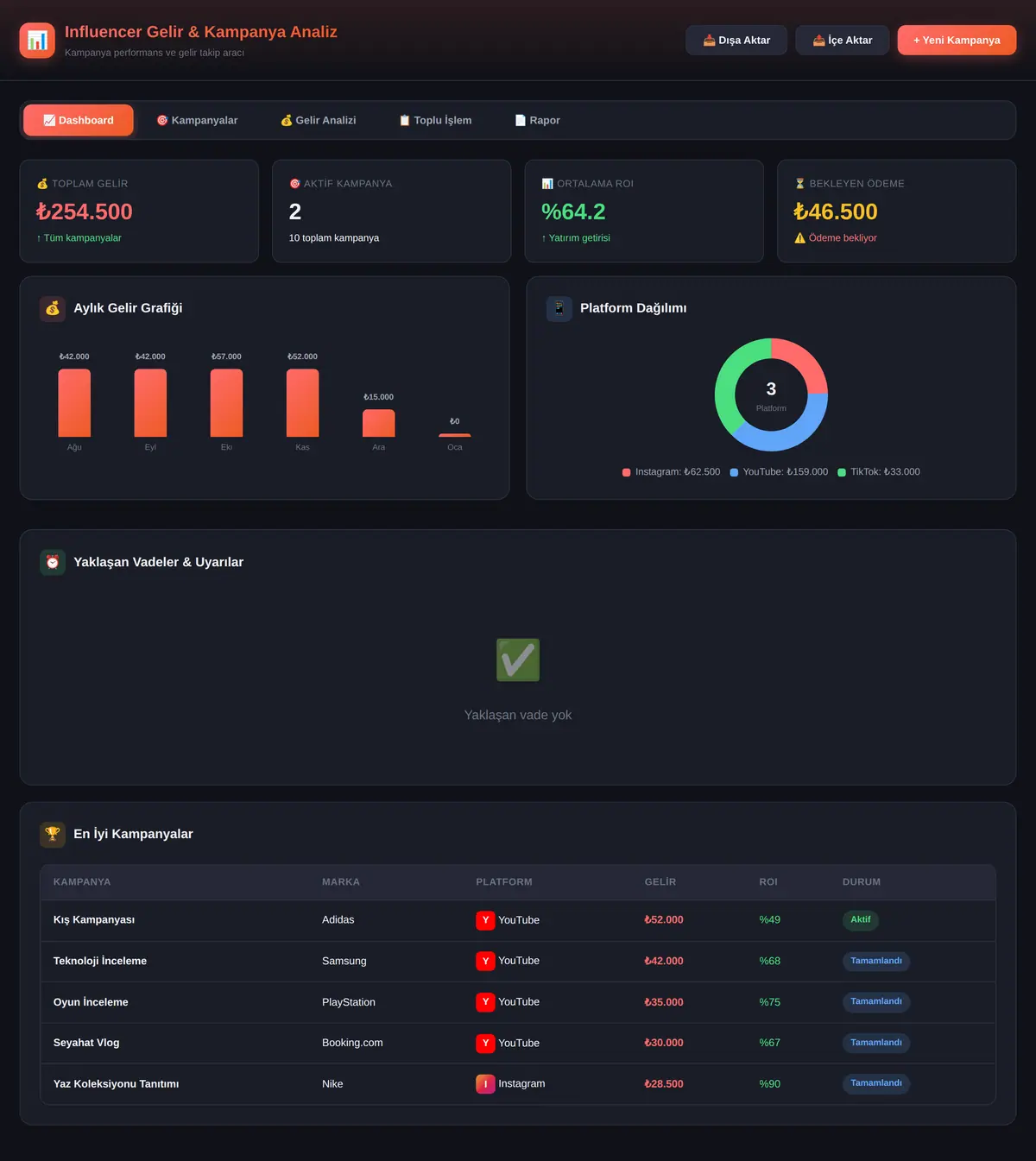Click the Oyun İnceleme campaign name
Image resolution: width=1036 pixels, height=1161 pixels.
[91, 1002]
